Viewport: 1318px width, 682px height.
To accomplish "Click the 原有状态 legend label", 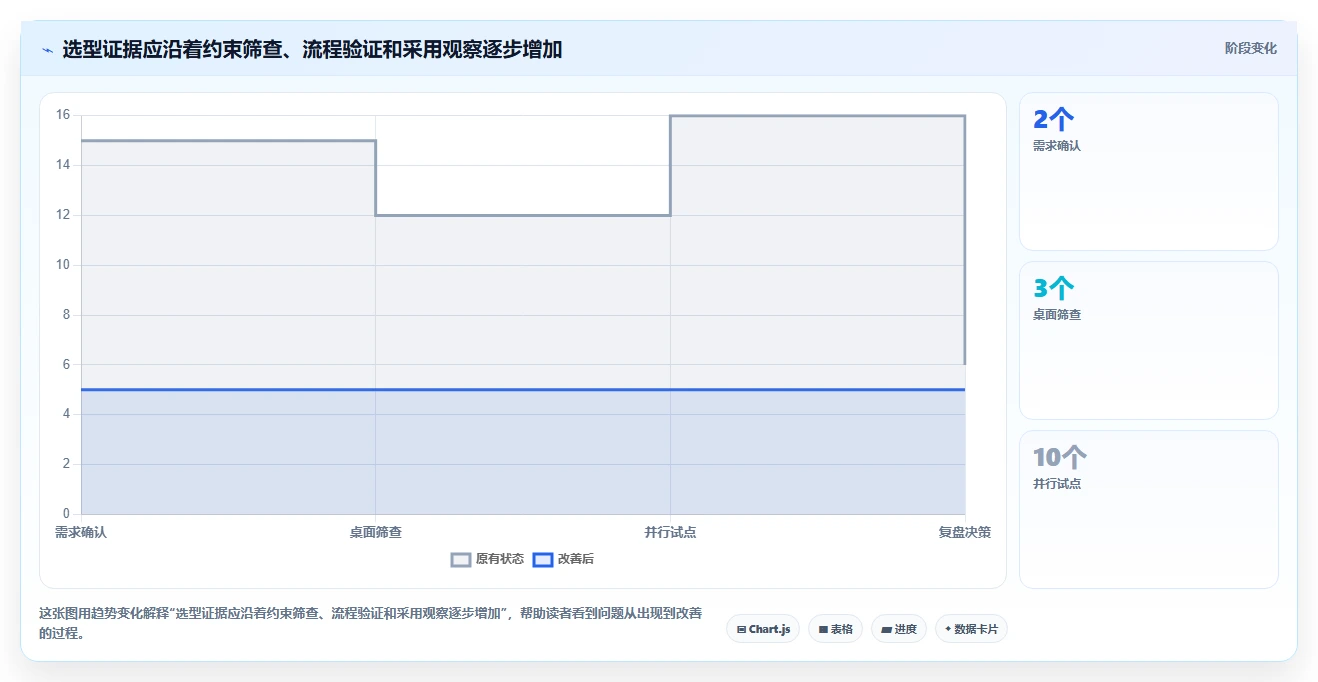I will [x=500, y=559].
